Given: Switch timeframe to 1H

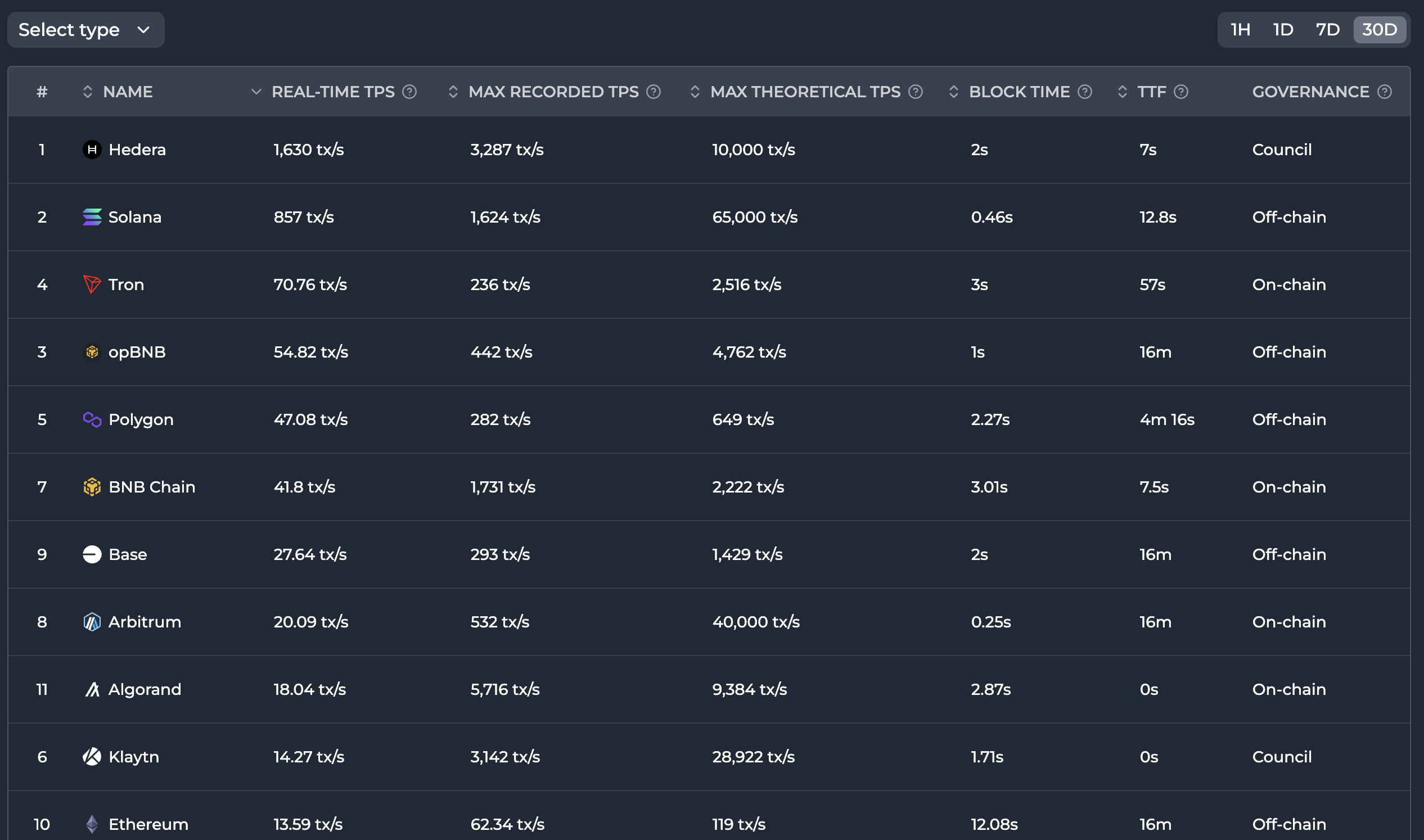Looking at the screenshot, I should click(x=1240, y=29).
